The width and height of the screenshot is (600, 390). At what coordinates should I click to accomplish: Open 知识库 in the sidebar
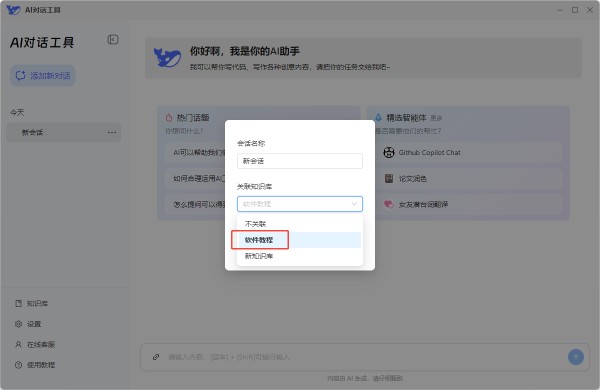click(x=31, y=304)
